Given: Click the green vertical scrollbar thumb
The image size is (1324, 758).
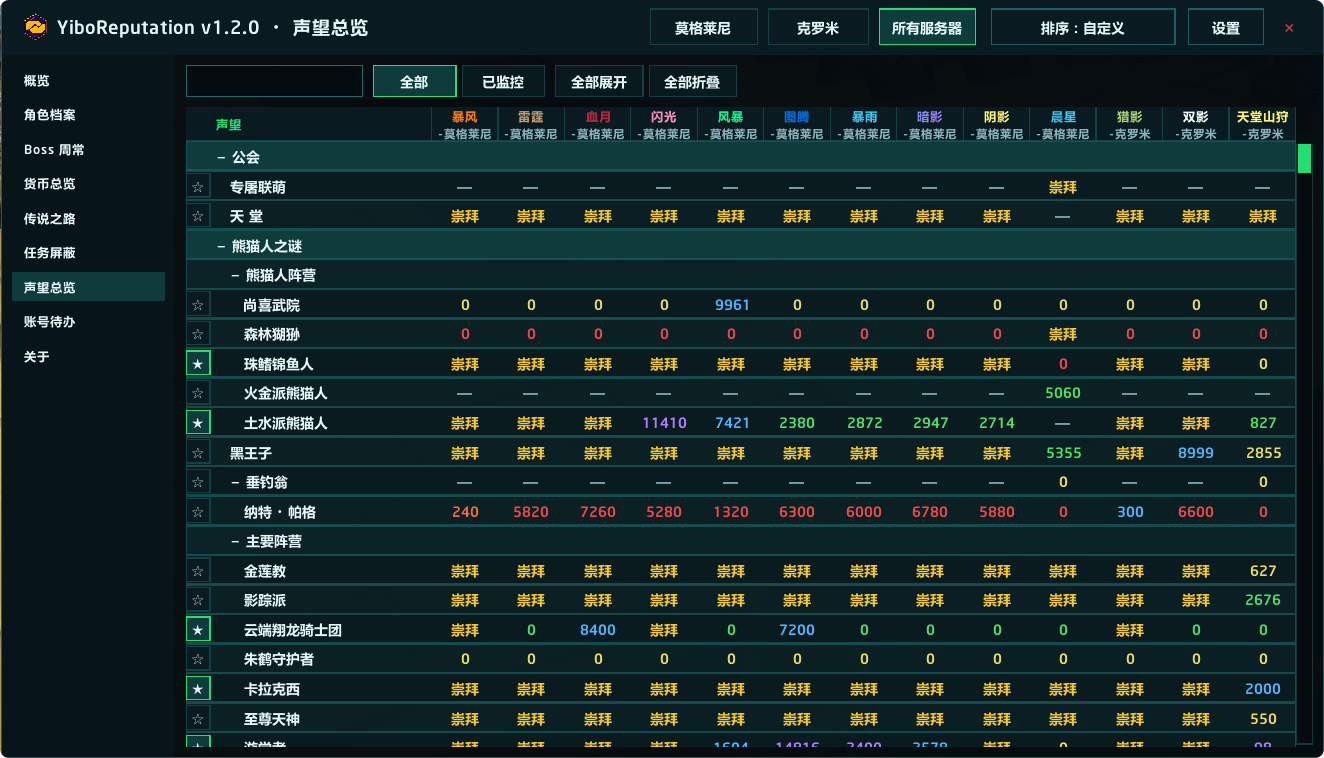Looking at the screenshot, I should (x=1304, y=158).
